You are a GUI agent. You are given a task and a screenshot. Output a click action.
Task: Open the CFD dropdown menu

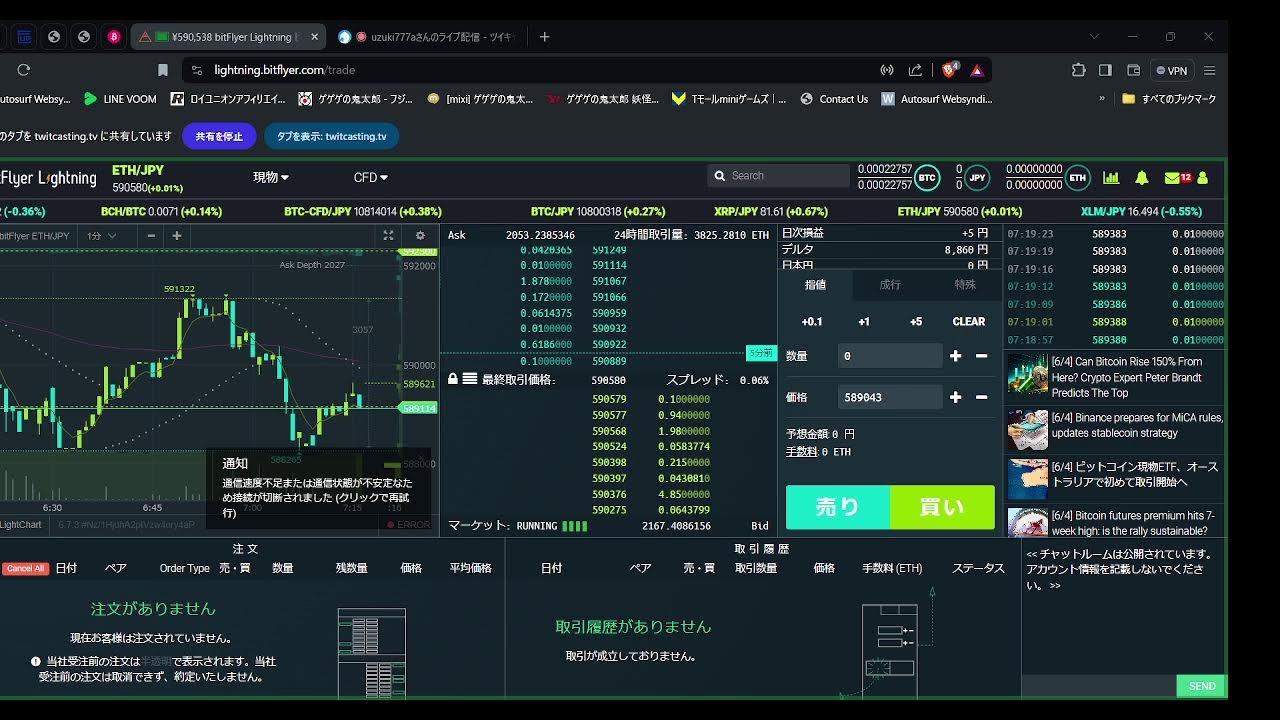click(x=371, y=178)
